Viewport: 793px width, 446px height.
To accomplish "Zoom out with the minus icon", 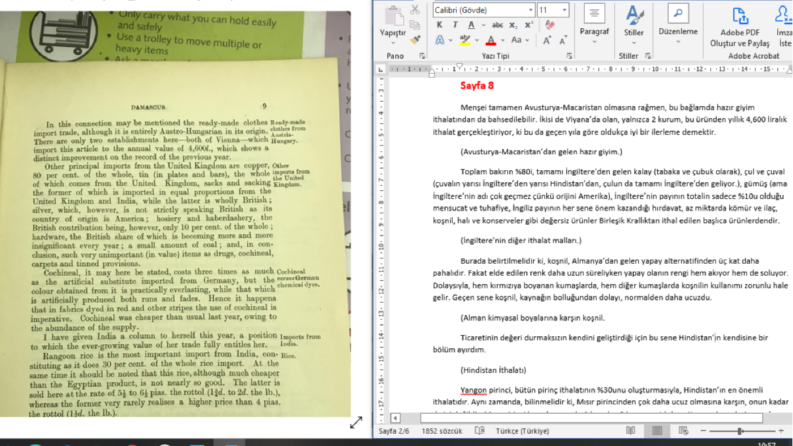I will 703,431.
